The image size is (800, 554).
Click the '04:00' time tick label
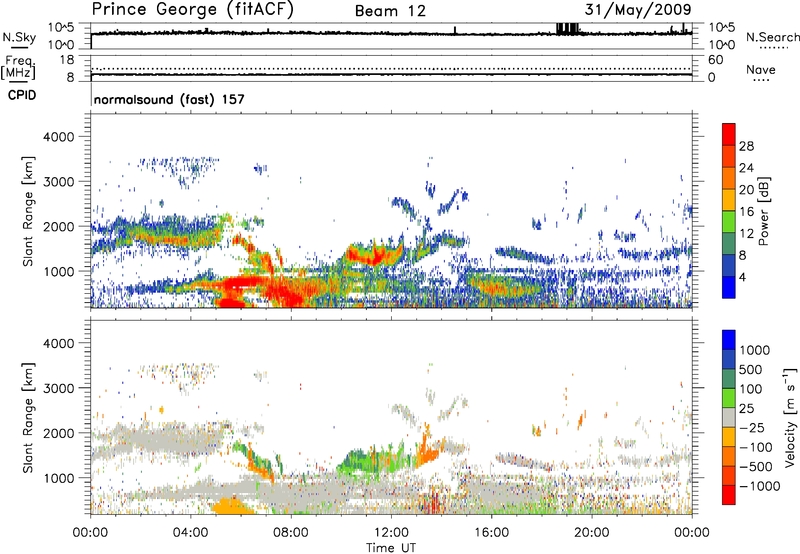(190, 533)
